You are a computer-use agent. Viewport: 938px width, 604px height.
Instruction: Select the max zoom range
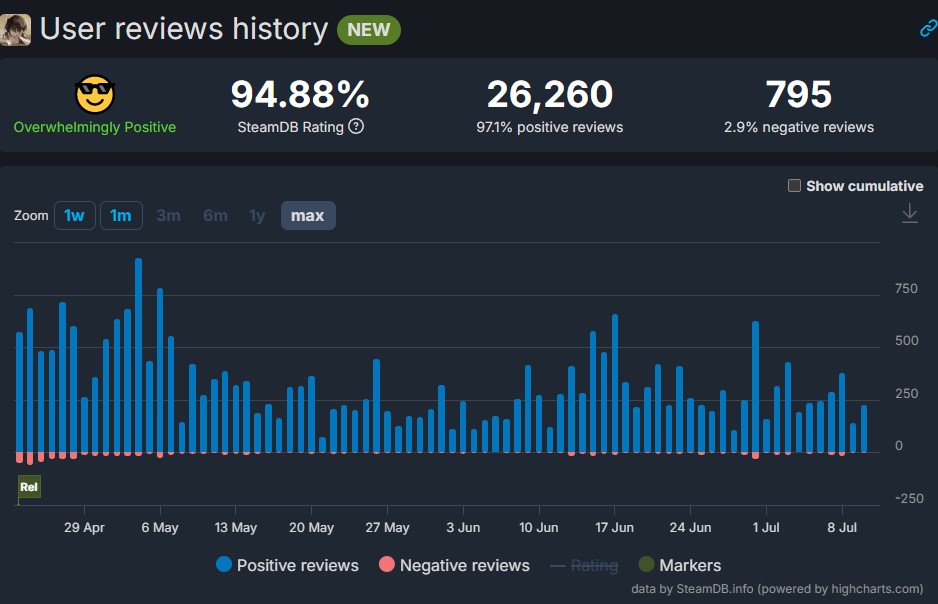click(308, 215)
